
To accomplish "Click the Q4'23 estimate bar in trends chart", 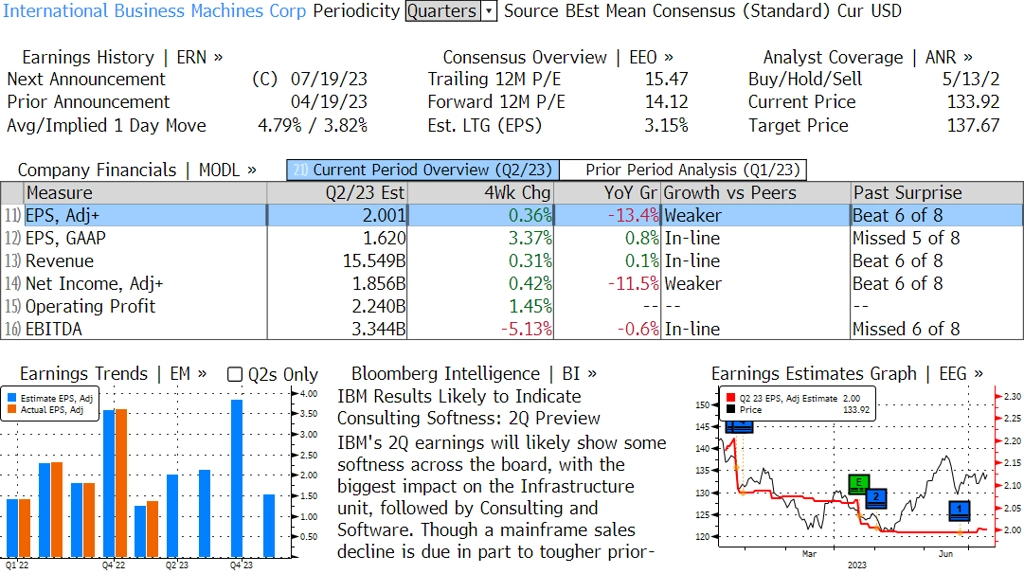I will click(x=236, y=478).
